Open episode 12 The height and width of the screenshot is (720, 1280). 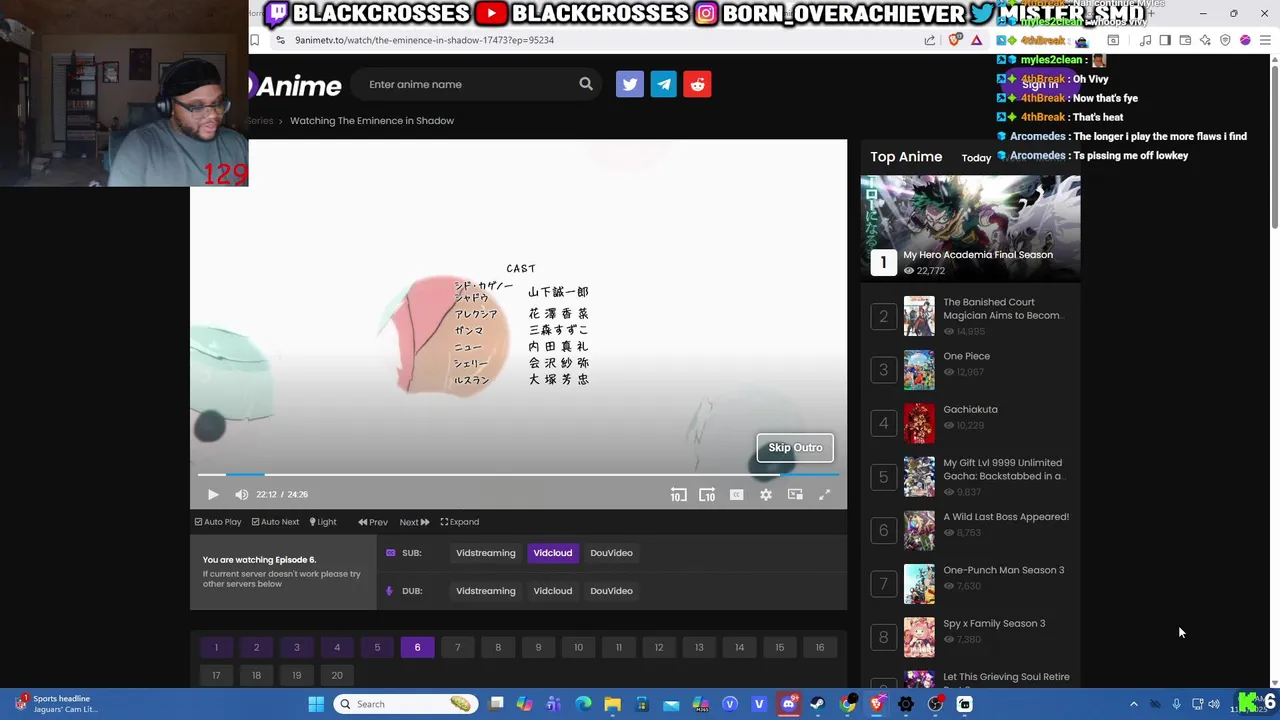pos(659,647)
